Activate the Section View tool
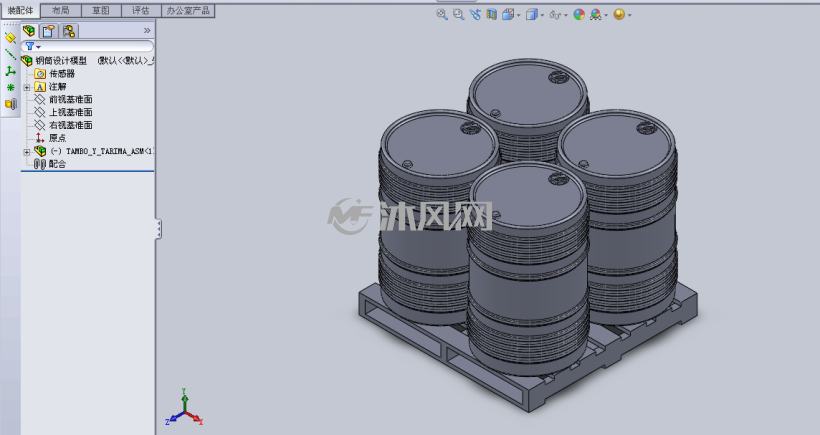 point(491,15)
